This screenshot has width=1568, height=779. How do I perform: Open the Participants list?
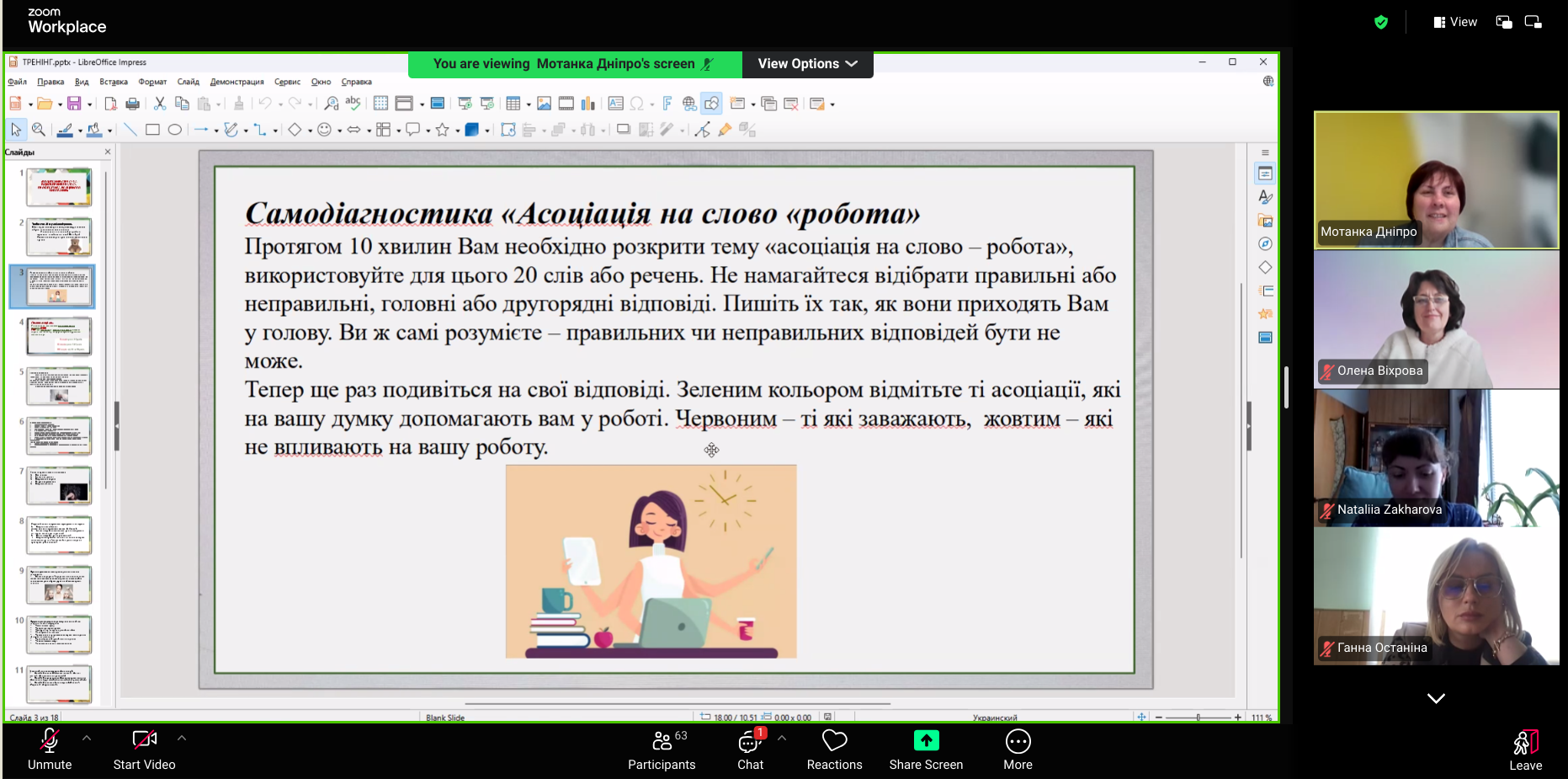(662, 749)
